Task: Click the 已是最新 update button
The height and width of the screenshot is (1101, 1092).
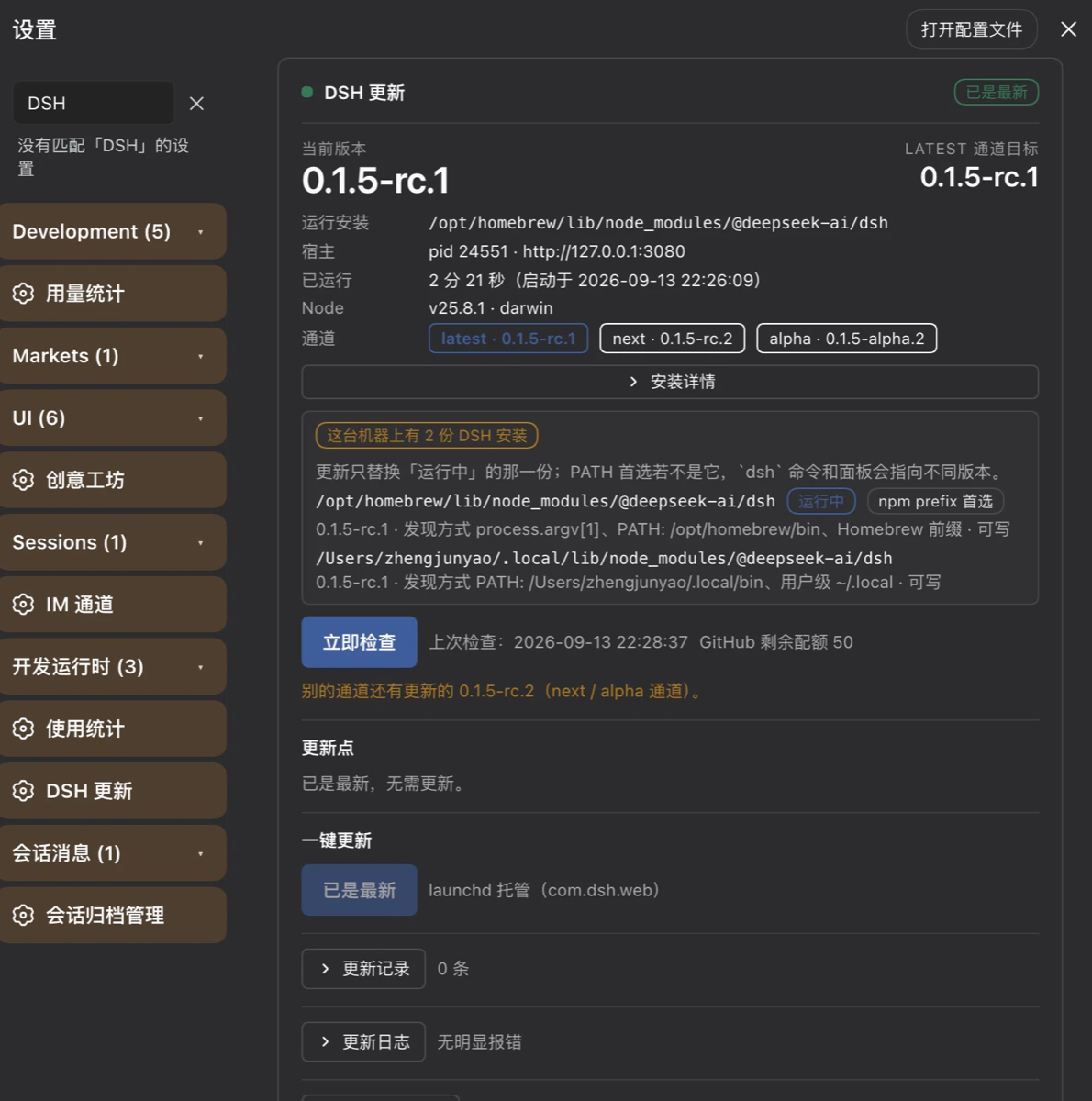Action: 359,890
